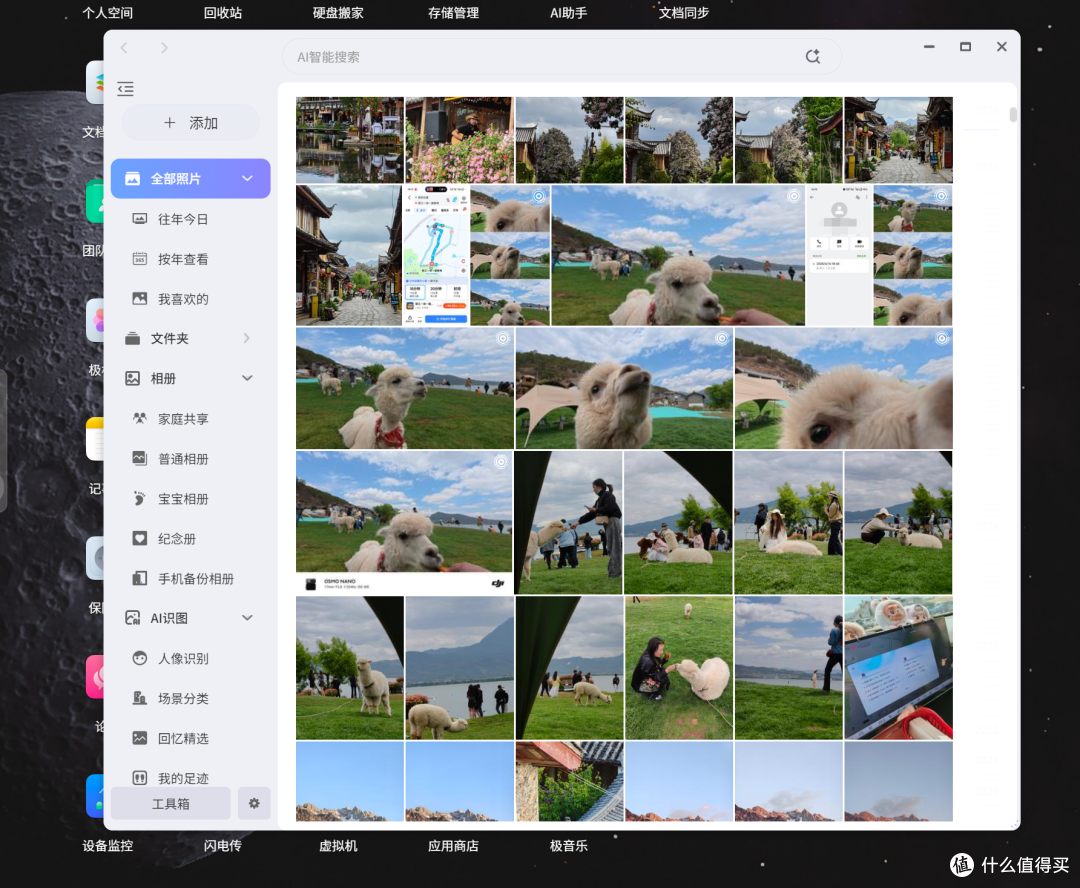Expand the 全部照片 dropdown chevron
Screen dimensions: 1080x888
pos(247,178)
